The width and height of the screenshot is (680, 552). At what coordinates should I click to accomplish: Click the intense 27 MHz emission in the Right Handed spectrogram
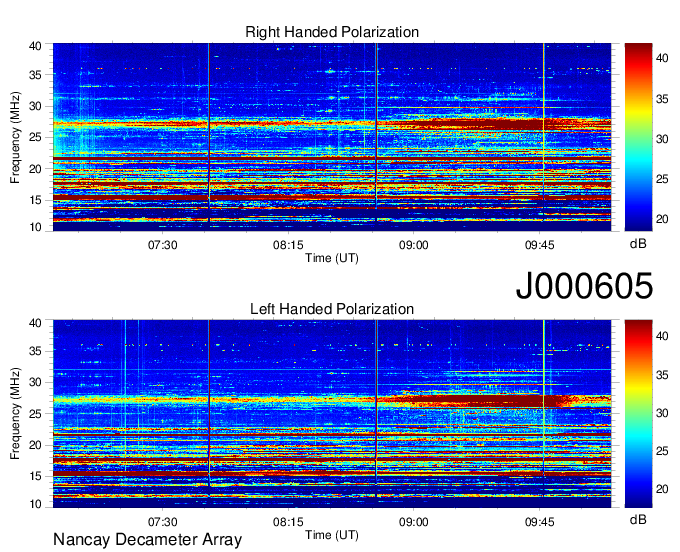point(499,124)
